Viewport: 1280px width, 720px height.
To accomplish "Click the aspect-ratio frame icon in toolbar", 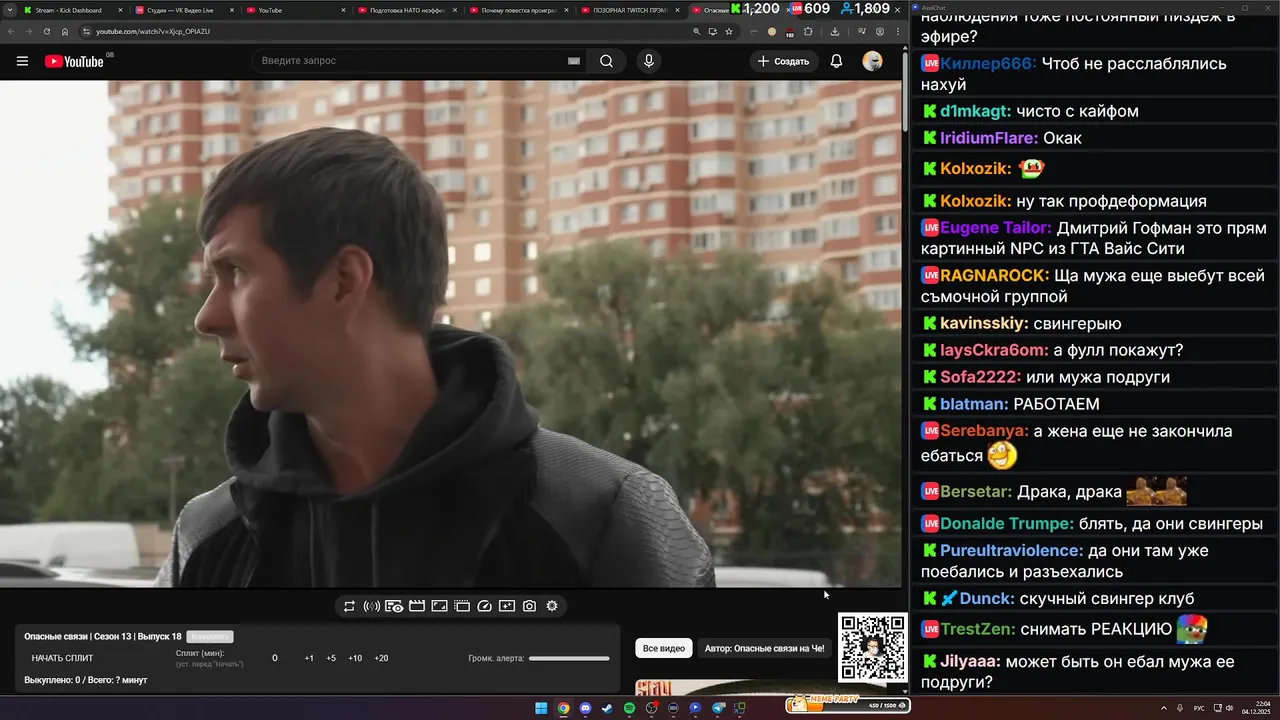I will tap(439, 606).
